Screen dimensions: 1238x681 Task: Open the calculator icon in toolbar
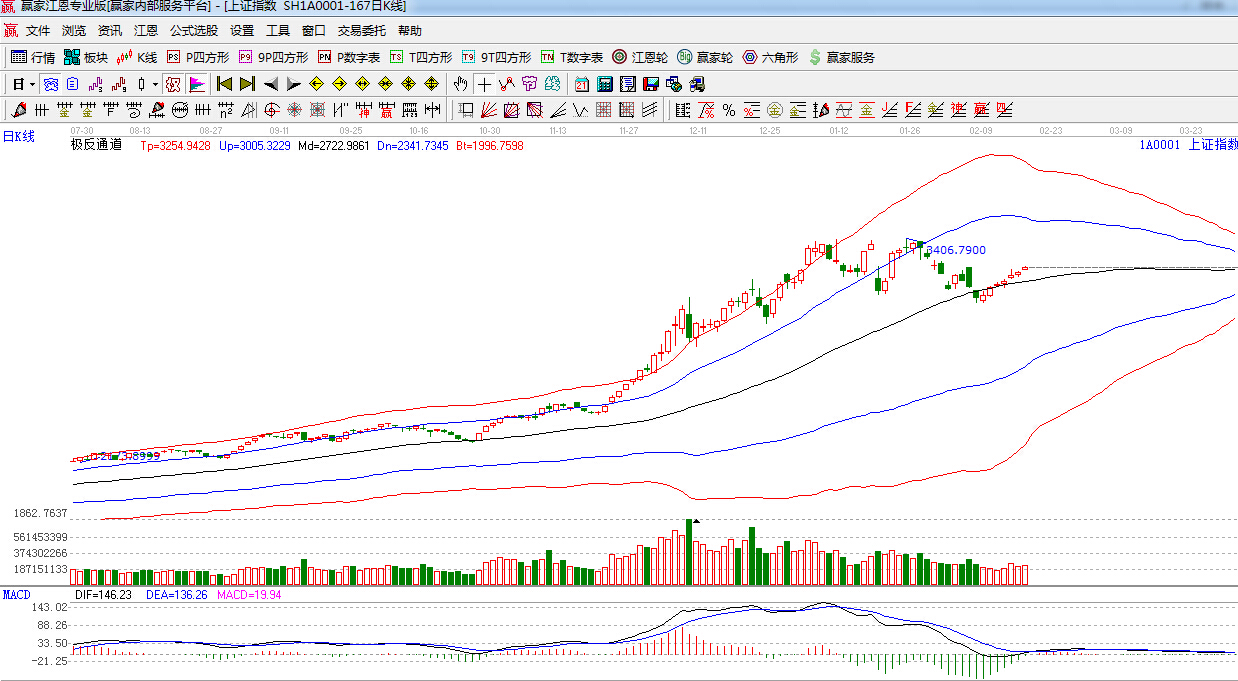point(605,83)
